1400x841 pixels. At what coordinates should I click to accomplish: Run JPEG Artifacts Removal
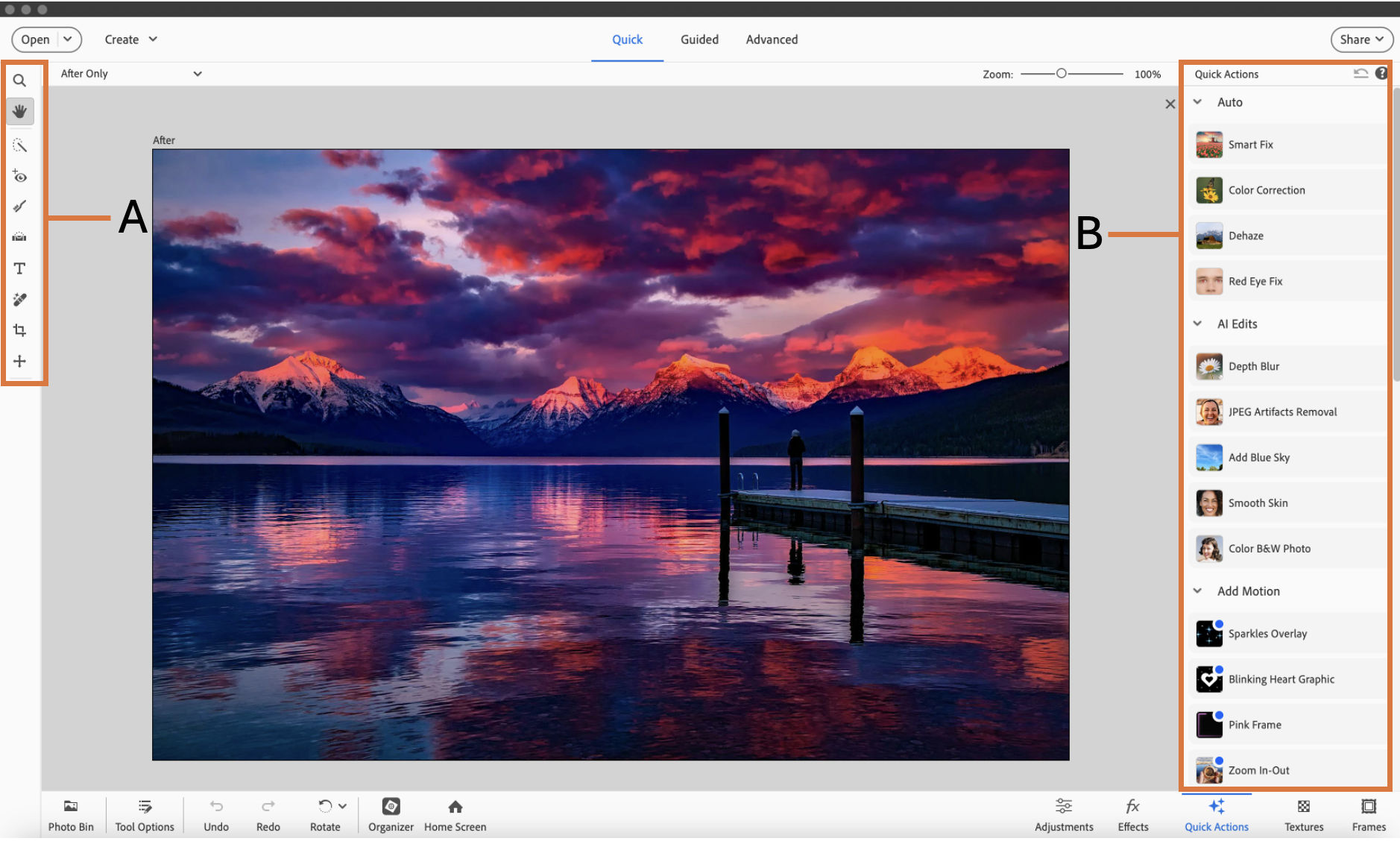[1288, 412]
